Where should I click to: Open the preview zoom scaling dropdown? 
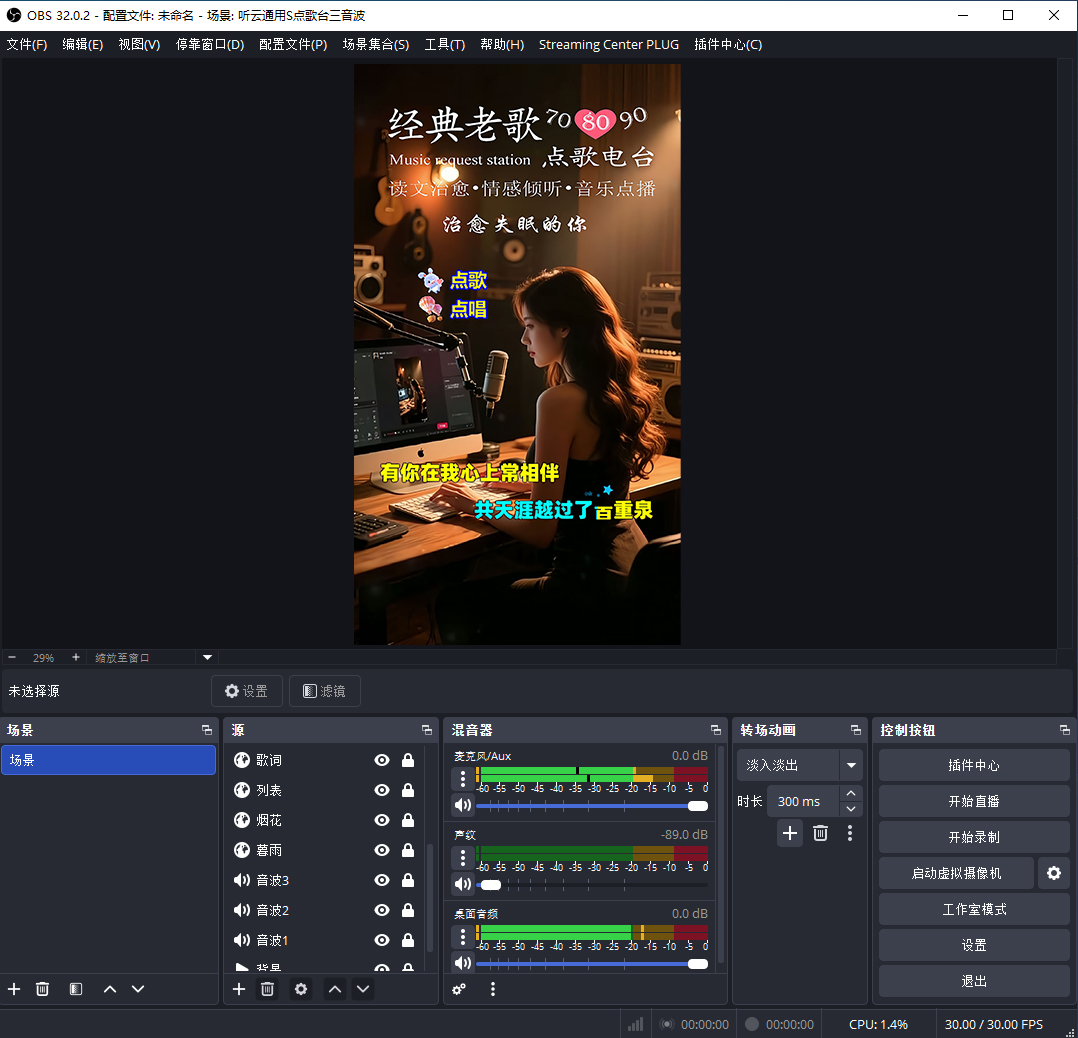[208, 658]
